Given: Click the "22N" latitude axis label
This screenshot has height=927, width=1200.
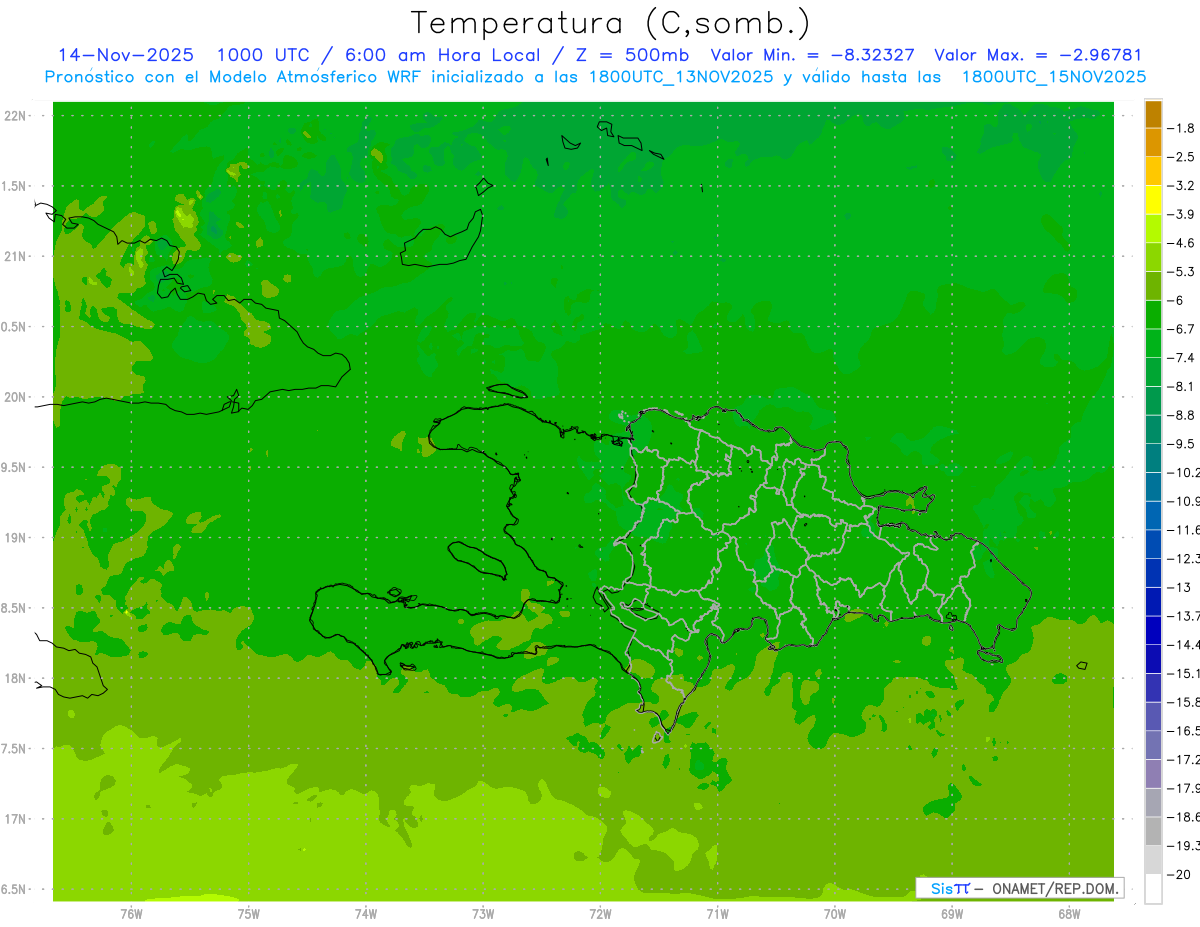Looking at the screenshot, I should [17, 116].
